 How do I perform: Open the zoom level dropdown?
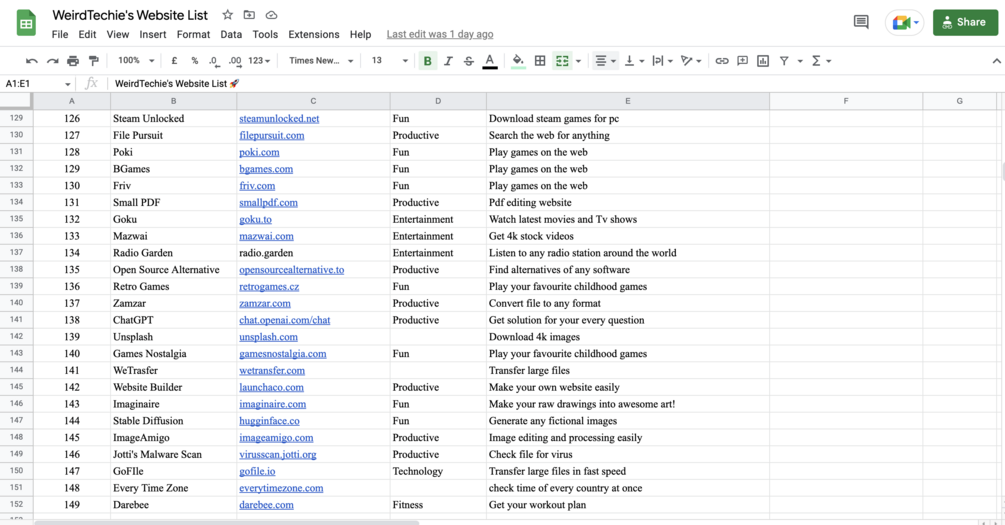[137, 61]
